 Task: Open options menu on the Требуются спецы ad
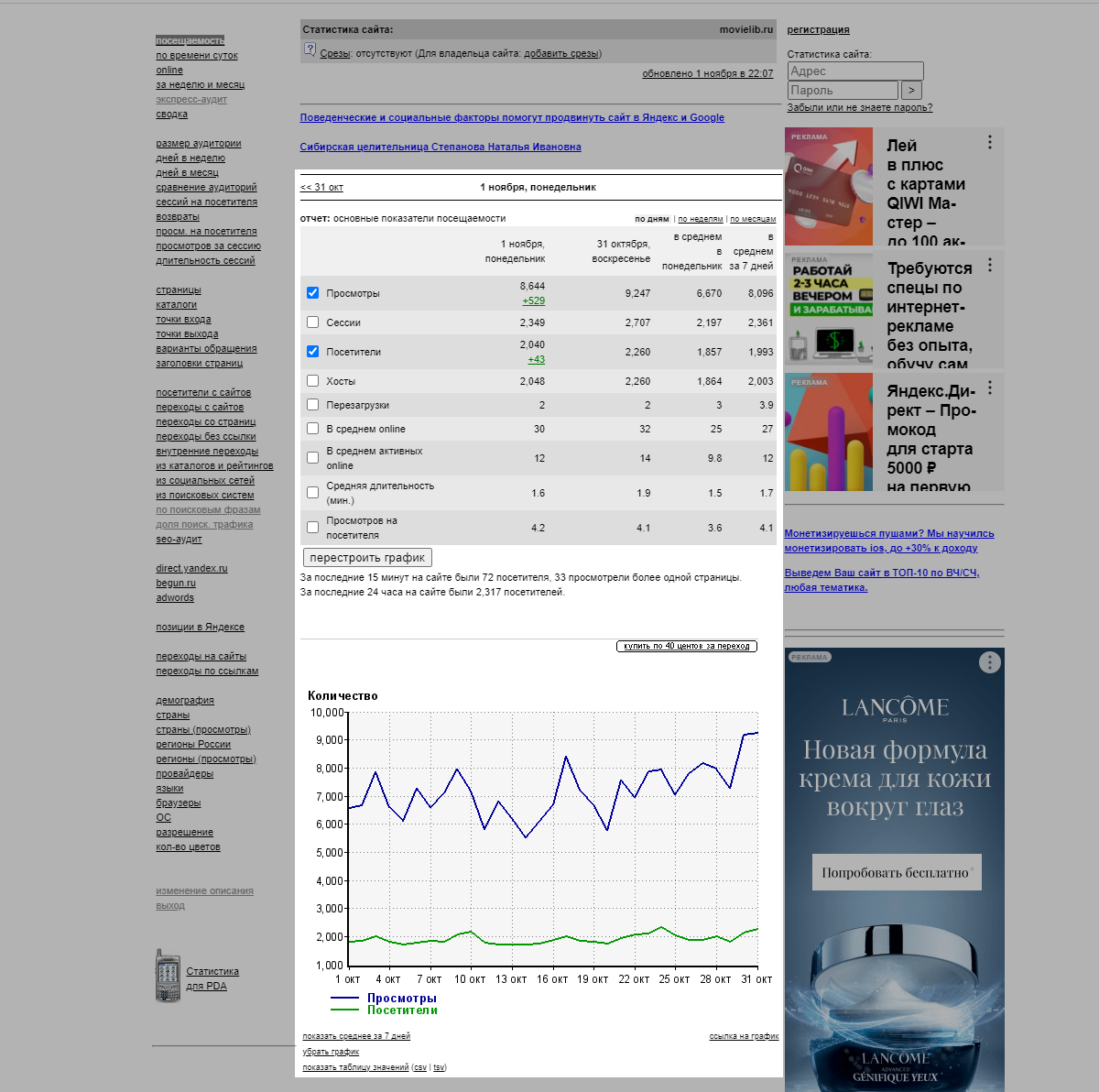coord(990,265)
